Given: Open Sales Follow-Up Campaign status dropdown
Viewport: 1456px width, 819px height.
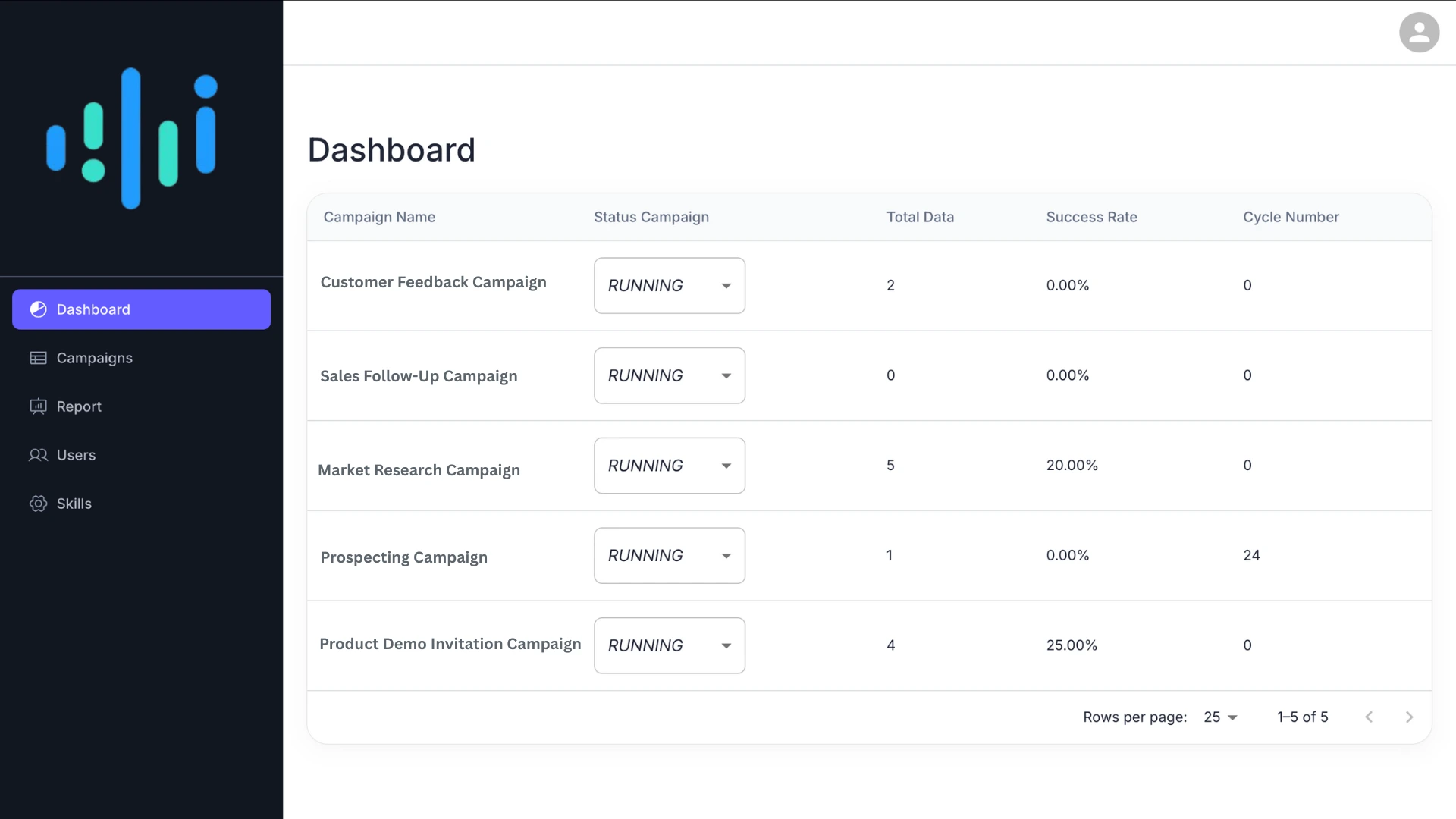Looking at the screenshot, I should 669,376.
